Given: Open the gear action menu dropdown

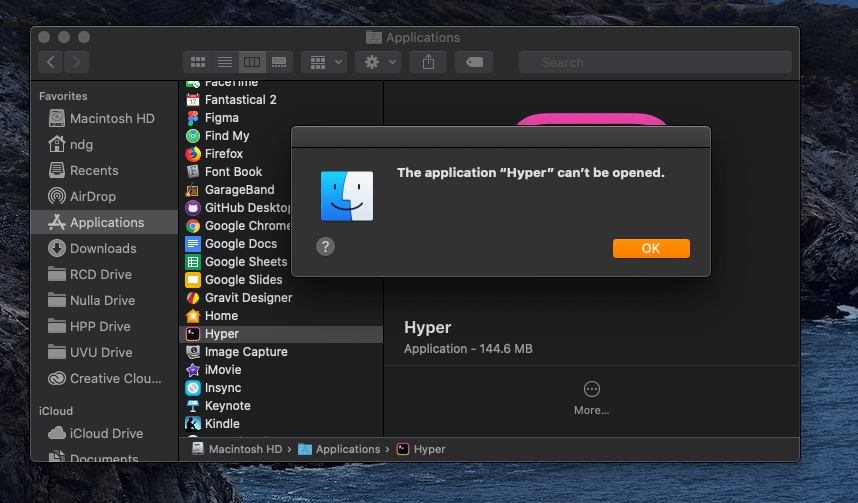Looking at the screenshot, I should point(378,62).
